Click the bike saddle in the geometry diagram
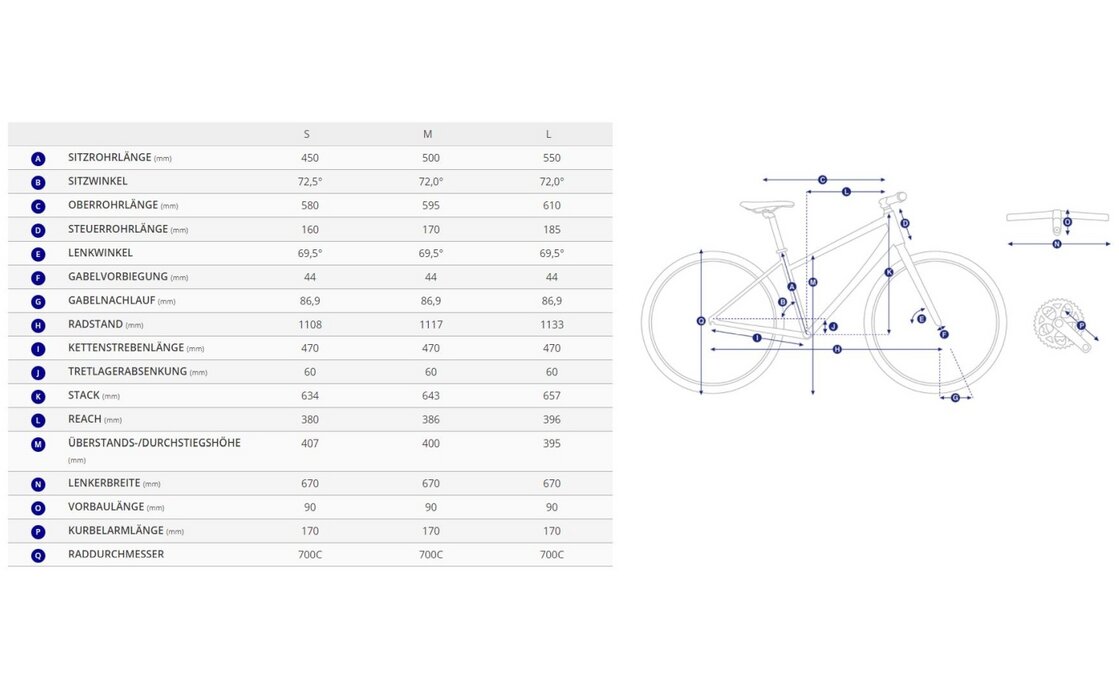This screenshot has height=689, width=1119. tap(767, 205)
